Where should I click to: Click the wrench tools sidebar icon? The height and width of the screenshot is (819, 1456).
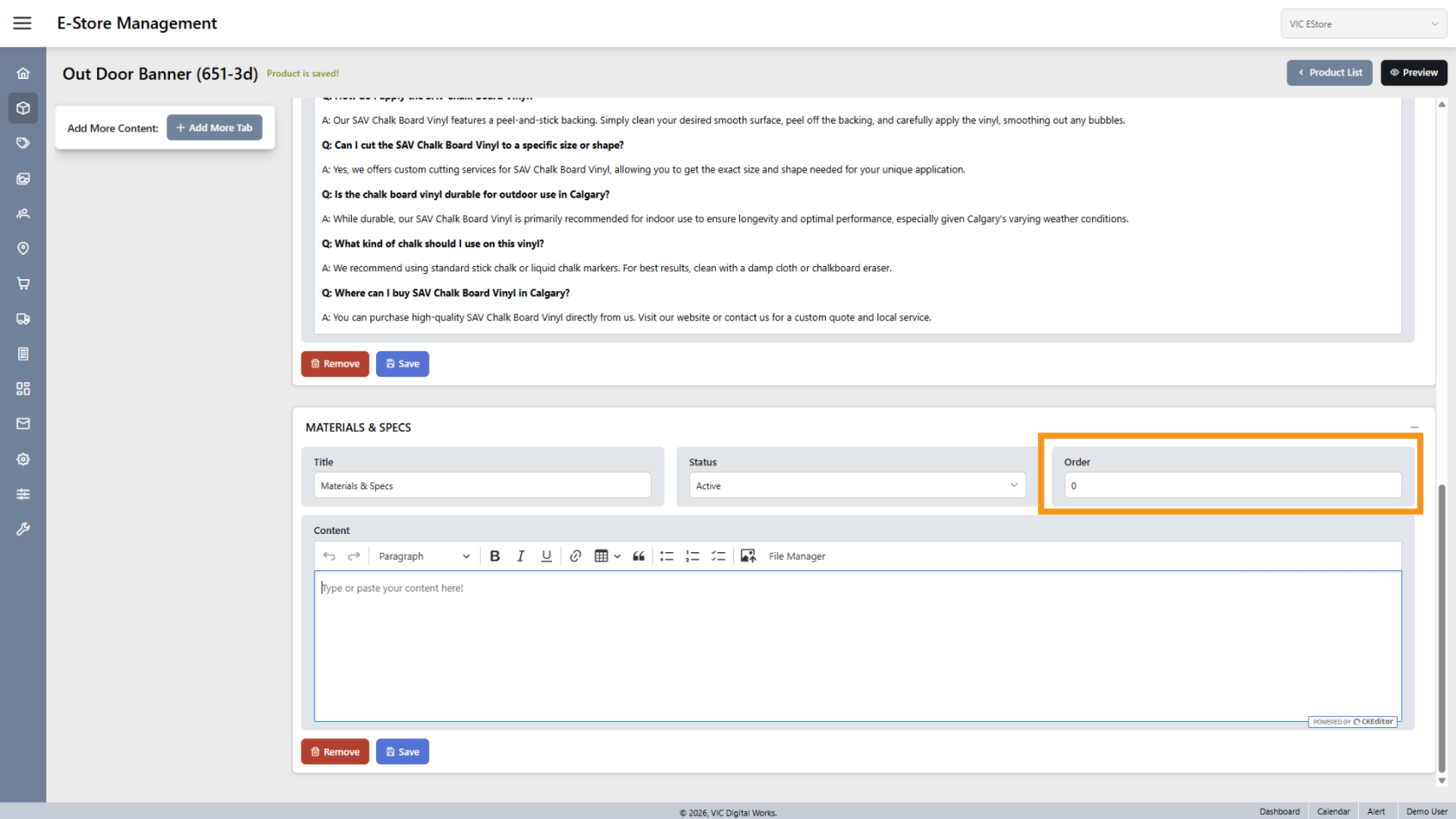pyautogui.click(x=23, y=529)
